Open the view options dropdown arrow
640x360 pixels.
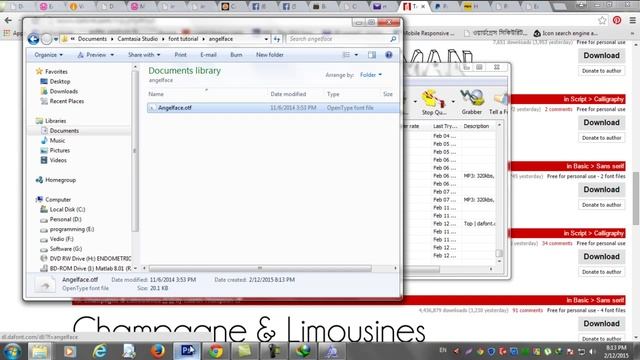[x=356, y=55]
